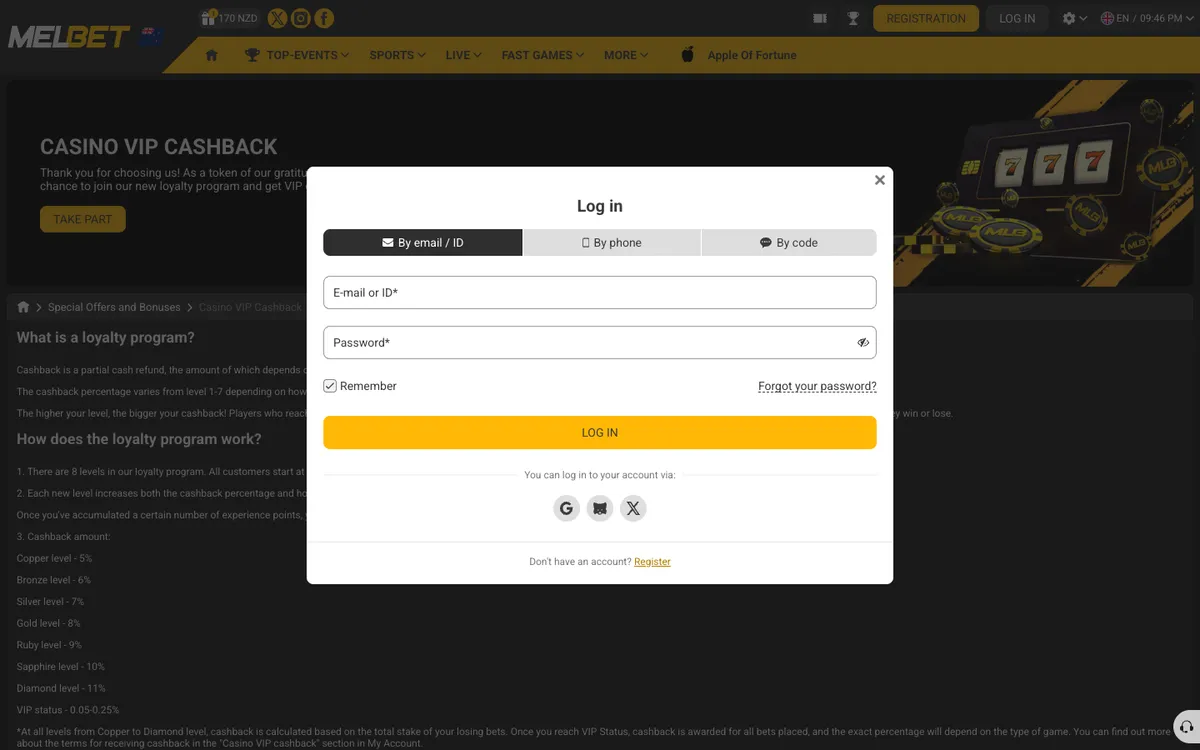1200x750 pixels.
Task: Expand the TOP-EVENTS menu
Action: click(x=297, y=55)
